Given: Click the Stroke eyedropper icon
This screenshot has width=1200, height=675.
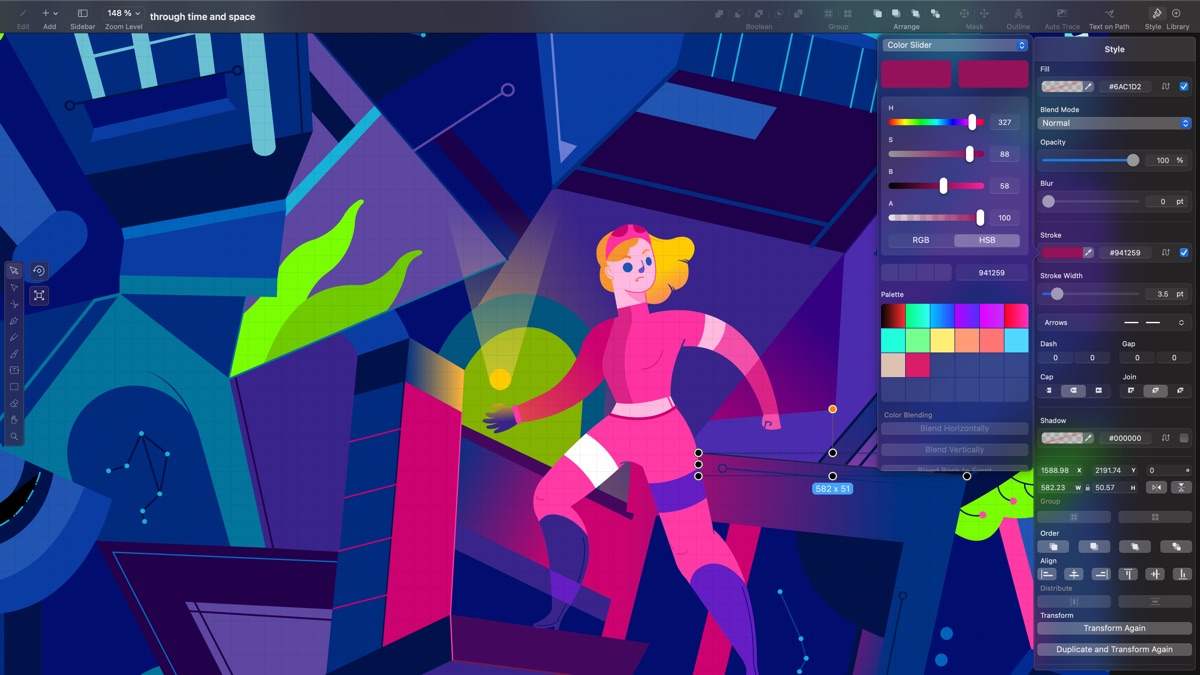Looking at the screenshot, I should point(1089,253).
